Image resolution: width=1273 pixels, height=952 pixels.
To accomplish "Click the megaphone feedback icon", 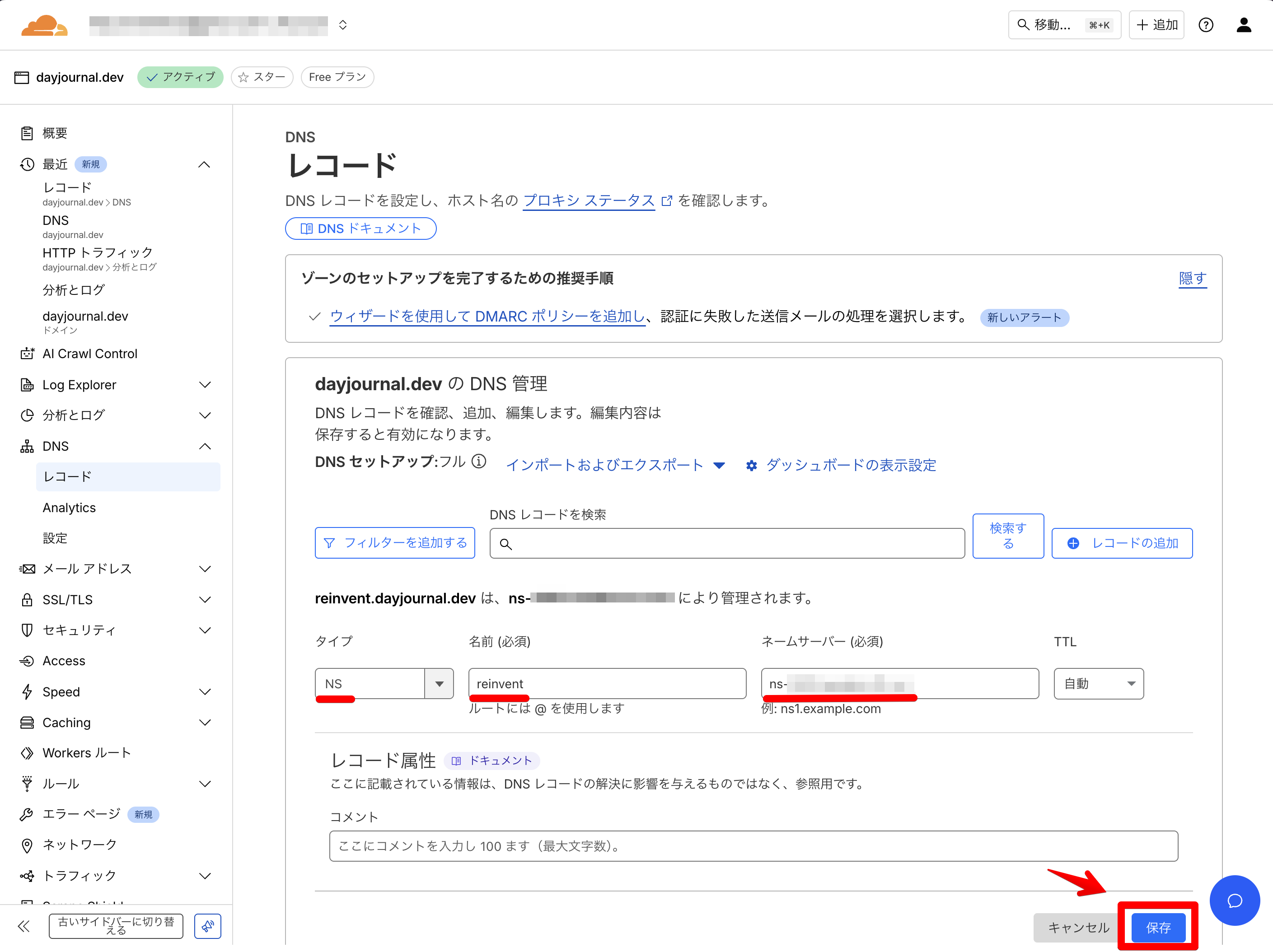I will click(x=207, y=925).
